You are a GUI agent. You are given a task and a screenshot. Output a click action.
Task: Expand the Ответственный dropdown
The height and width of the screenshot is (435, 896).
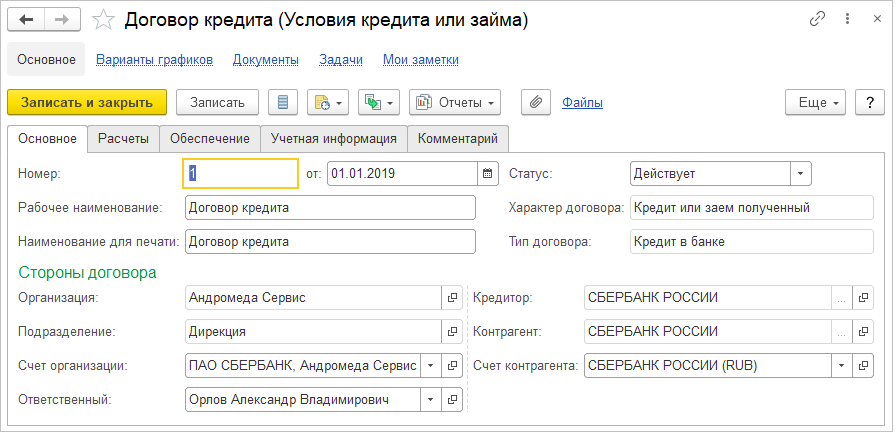(x=429, y=400)
